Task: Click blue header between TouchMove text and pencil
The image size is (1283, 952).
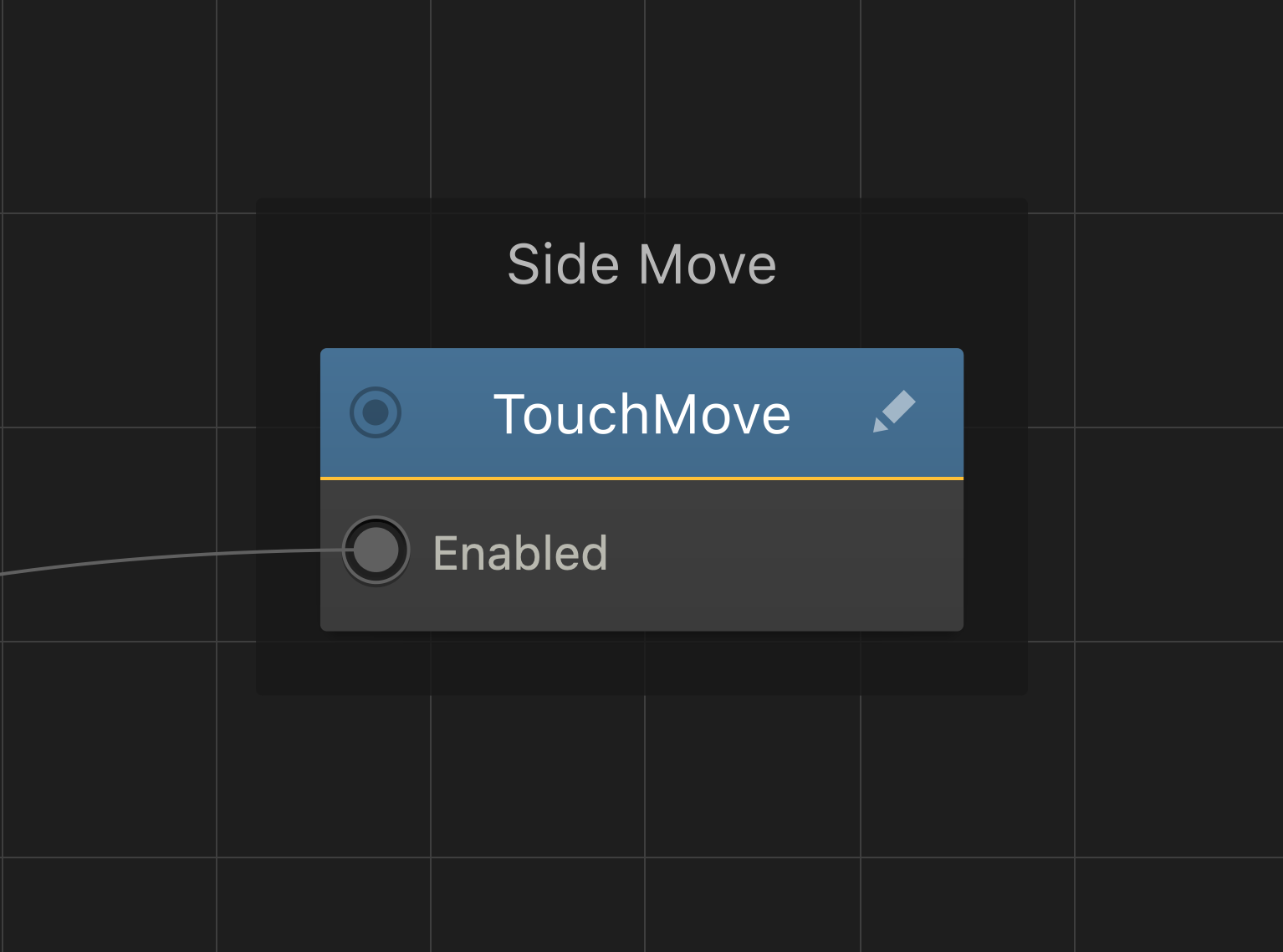Action: [x=831, y=413]
